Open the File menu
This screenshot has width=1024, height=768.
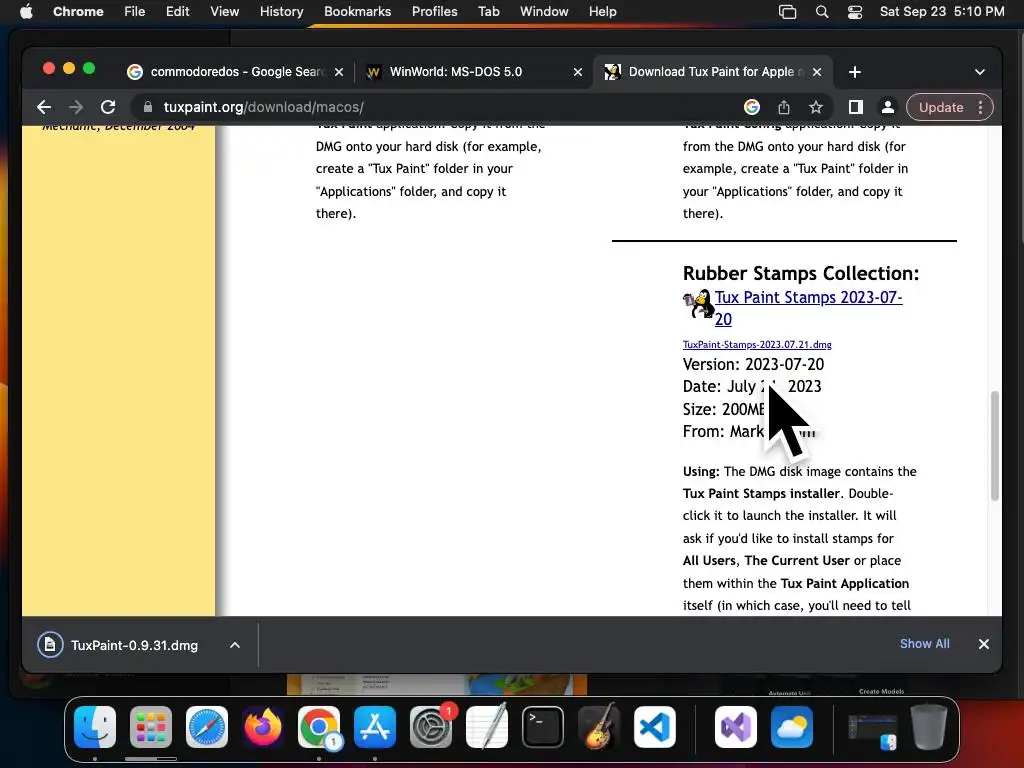click(x=135, y=12)
